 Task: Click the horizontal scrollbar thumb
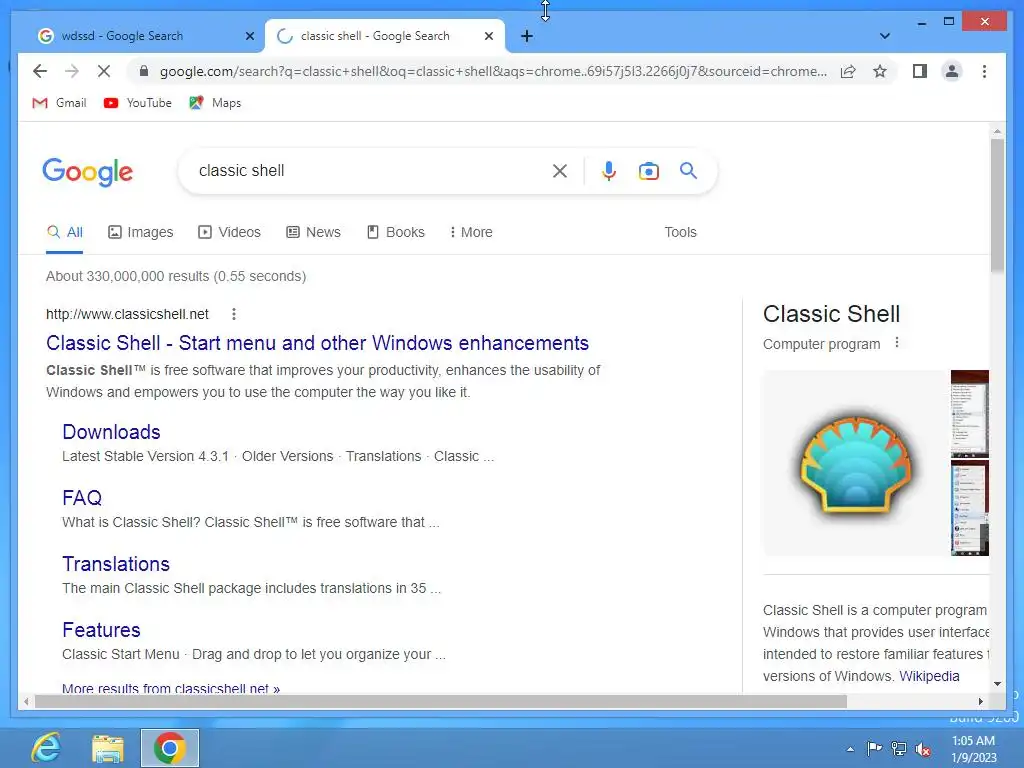[x=441, y=701]
